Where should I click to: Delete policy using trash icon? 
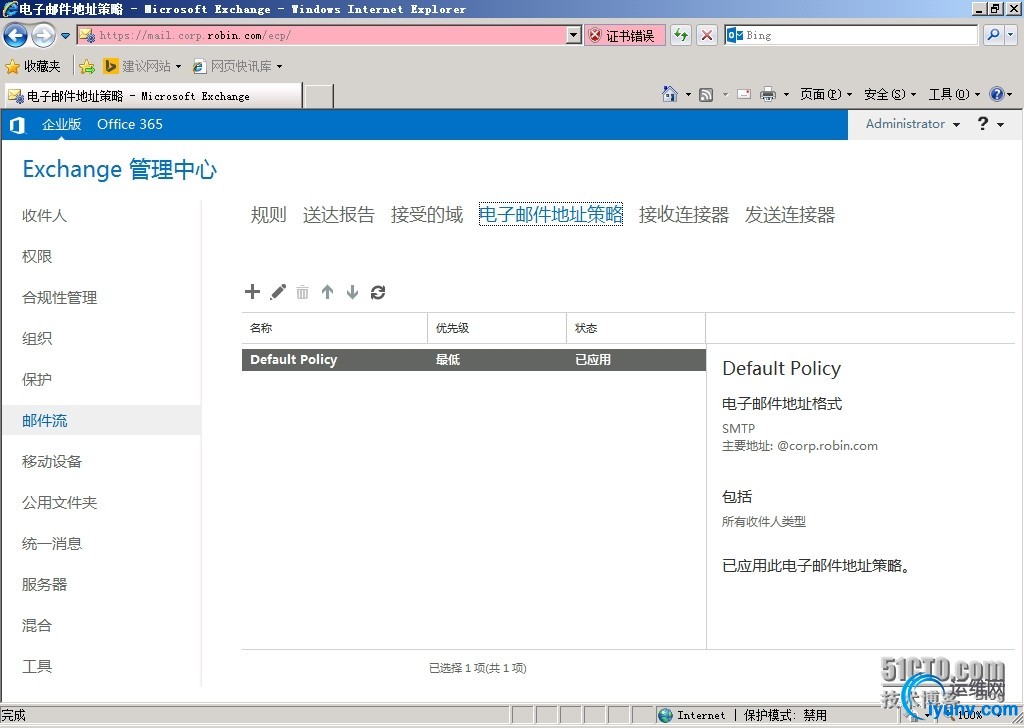(302, 292)
